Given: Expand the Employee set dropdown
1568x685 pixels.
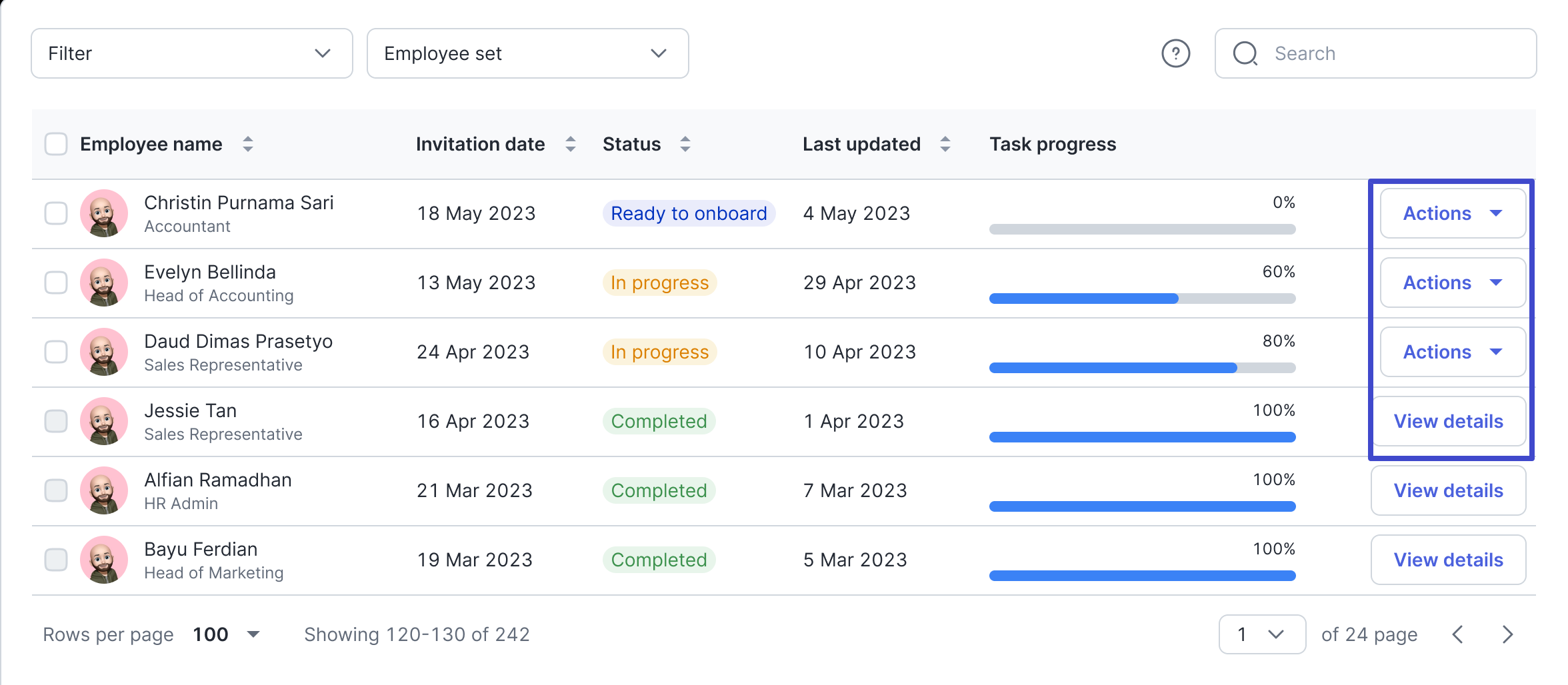Looking at the screenshot, I should pos(527,53).
